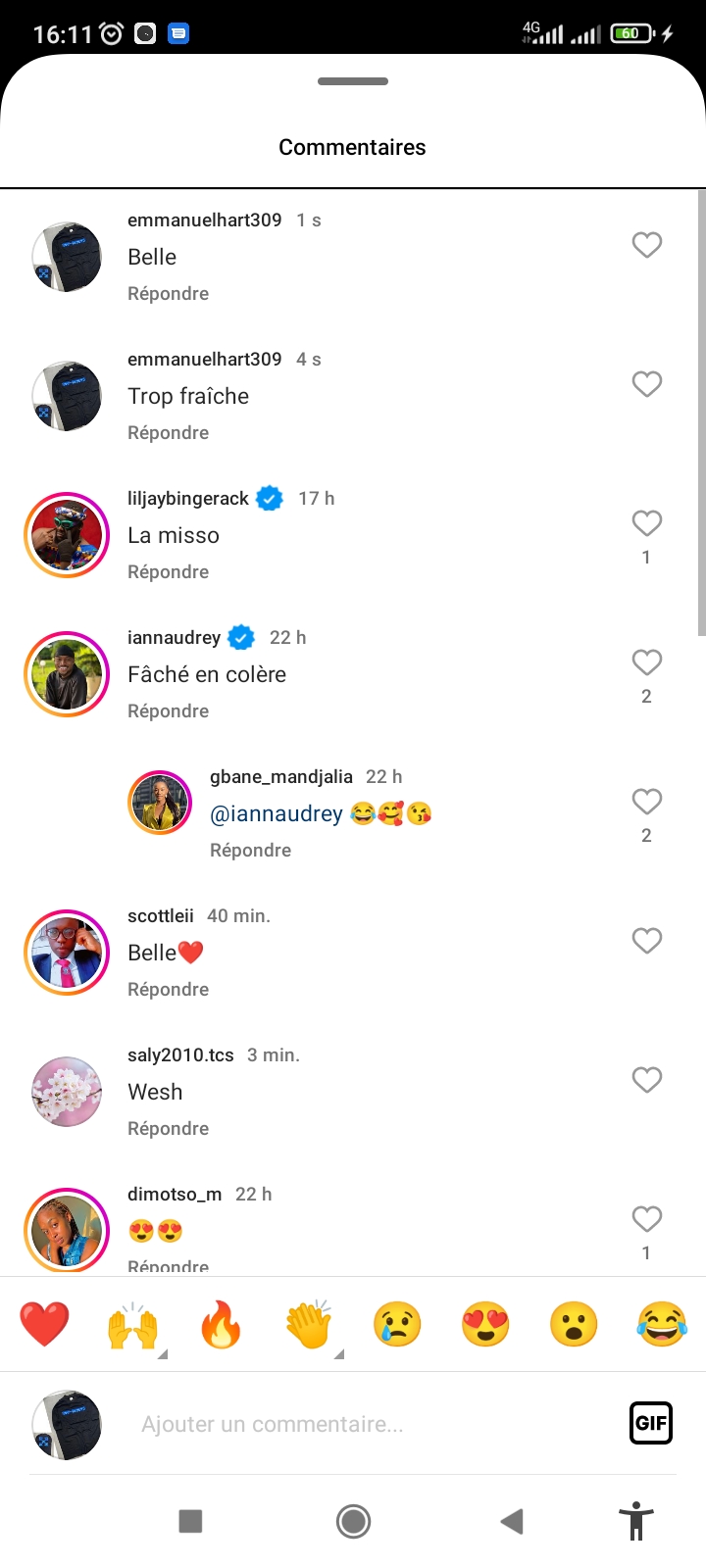Like saly2010.tcs's "Wesh" comment
The image size is (706, 1568).
coord(646,1080)
